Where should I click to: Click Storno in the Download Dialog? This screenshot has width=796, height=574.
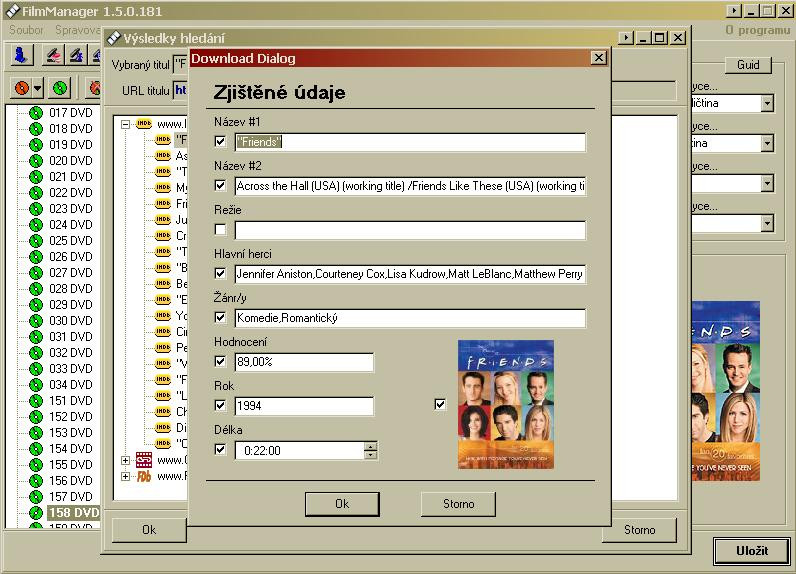click(x=458, y=504)
